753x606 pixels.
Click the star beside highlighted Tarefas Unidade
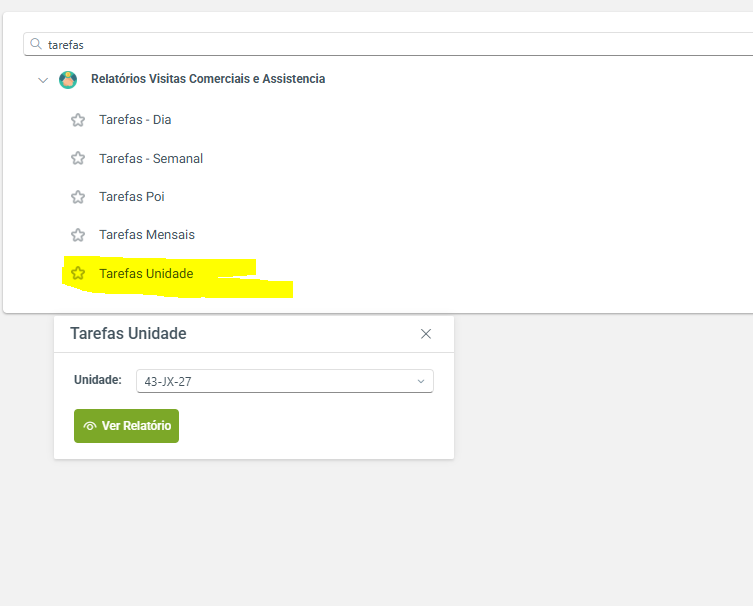78,273
